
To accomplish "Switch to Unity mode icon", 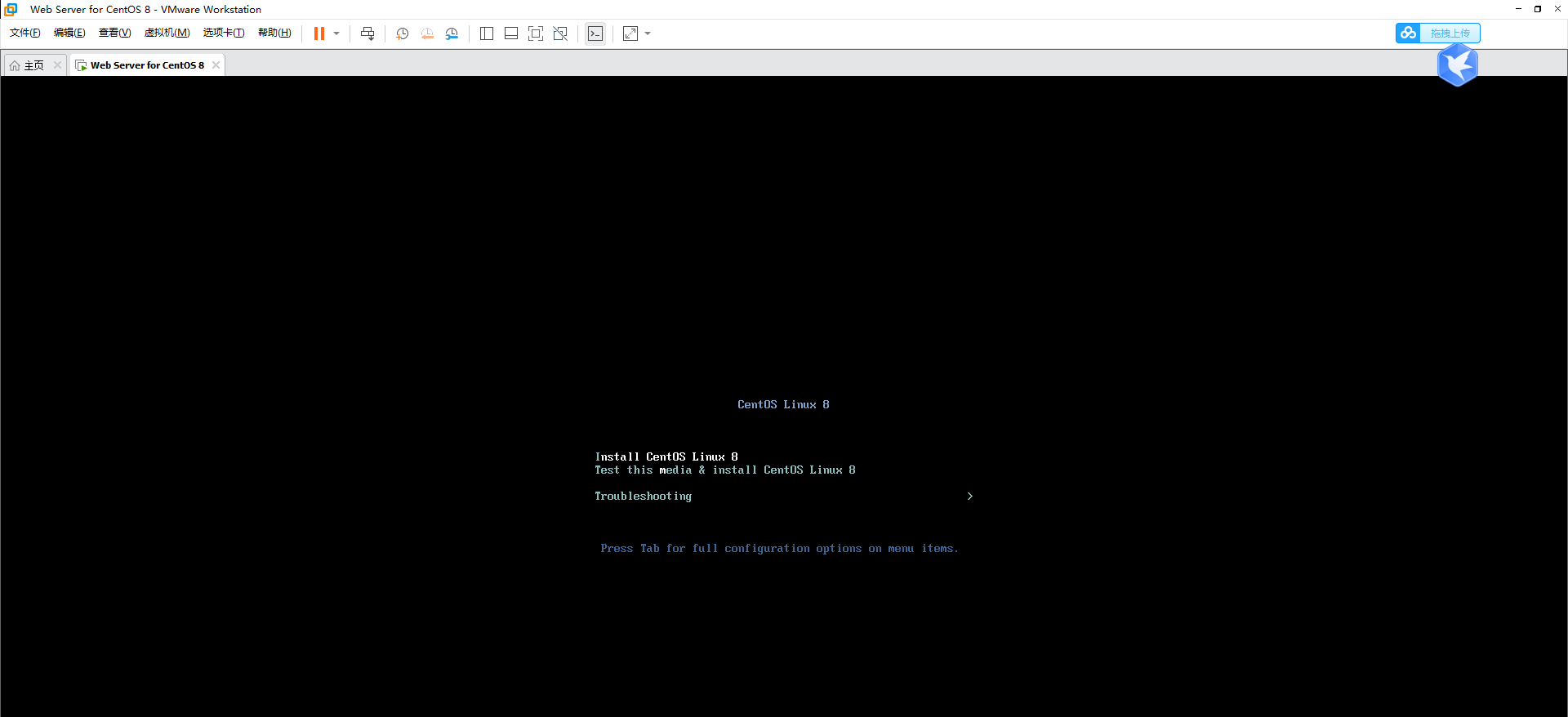I will pyautogui.click(x=560, y=33).
